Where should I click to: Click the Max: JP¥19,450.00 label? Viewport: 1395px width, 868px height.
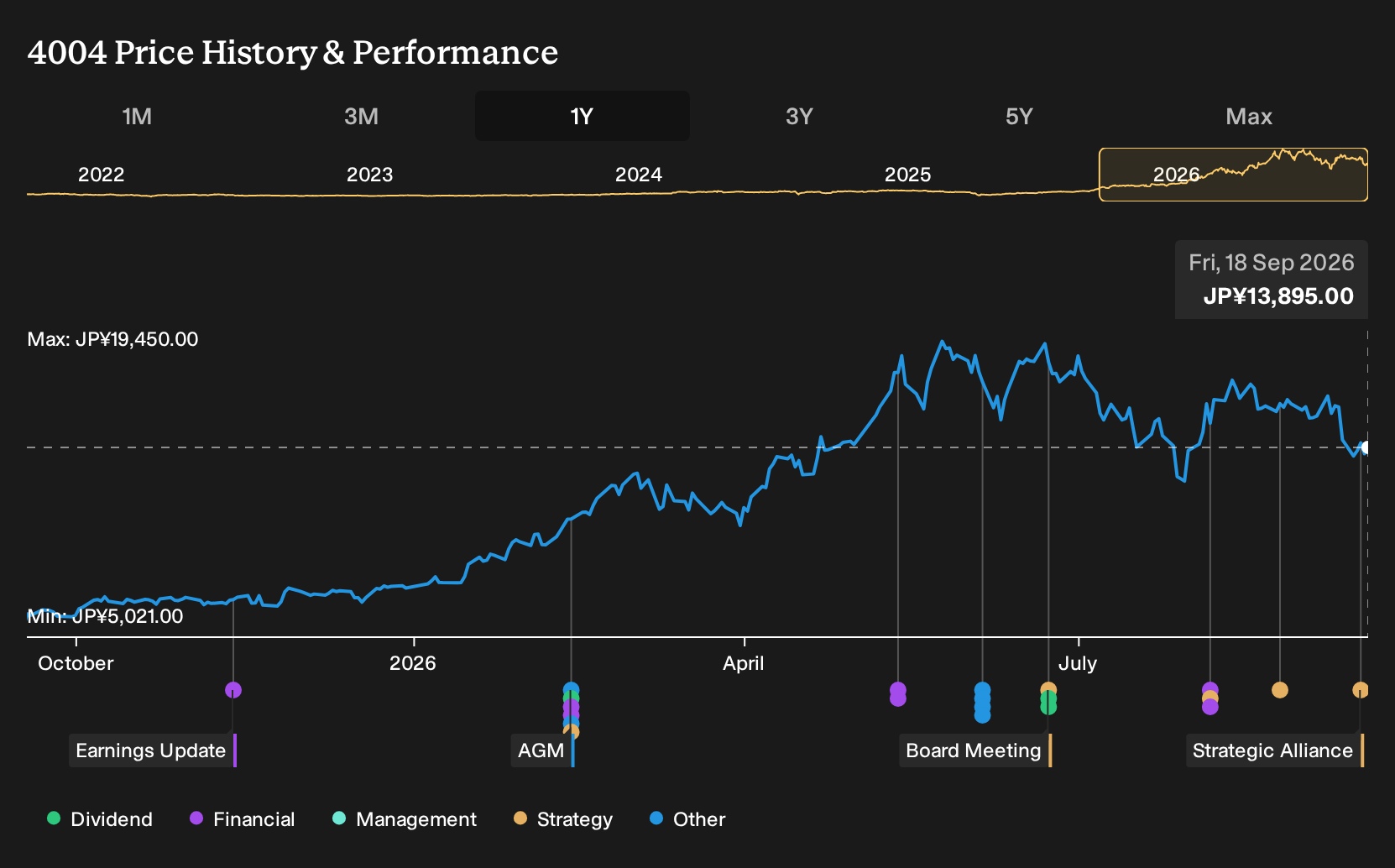point(113,339)
